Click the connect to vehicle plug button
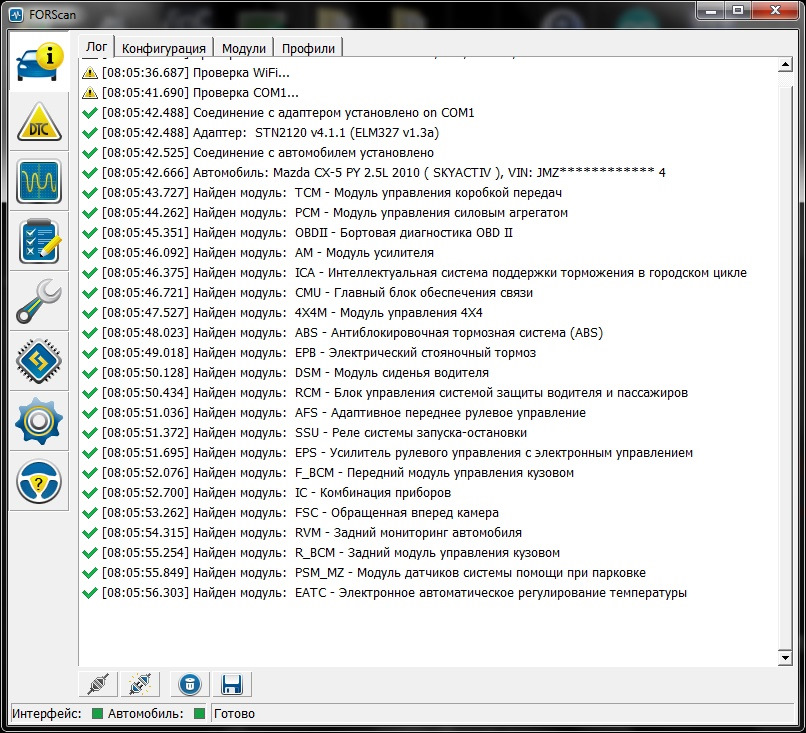The height and width of the screenshot is (733, 806). click(98, 685)
